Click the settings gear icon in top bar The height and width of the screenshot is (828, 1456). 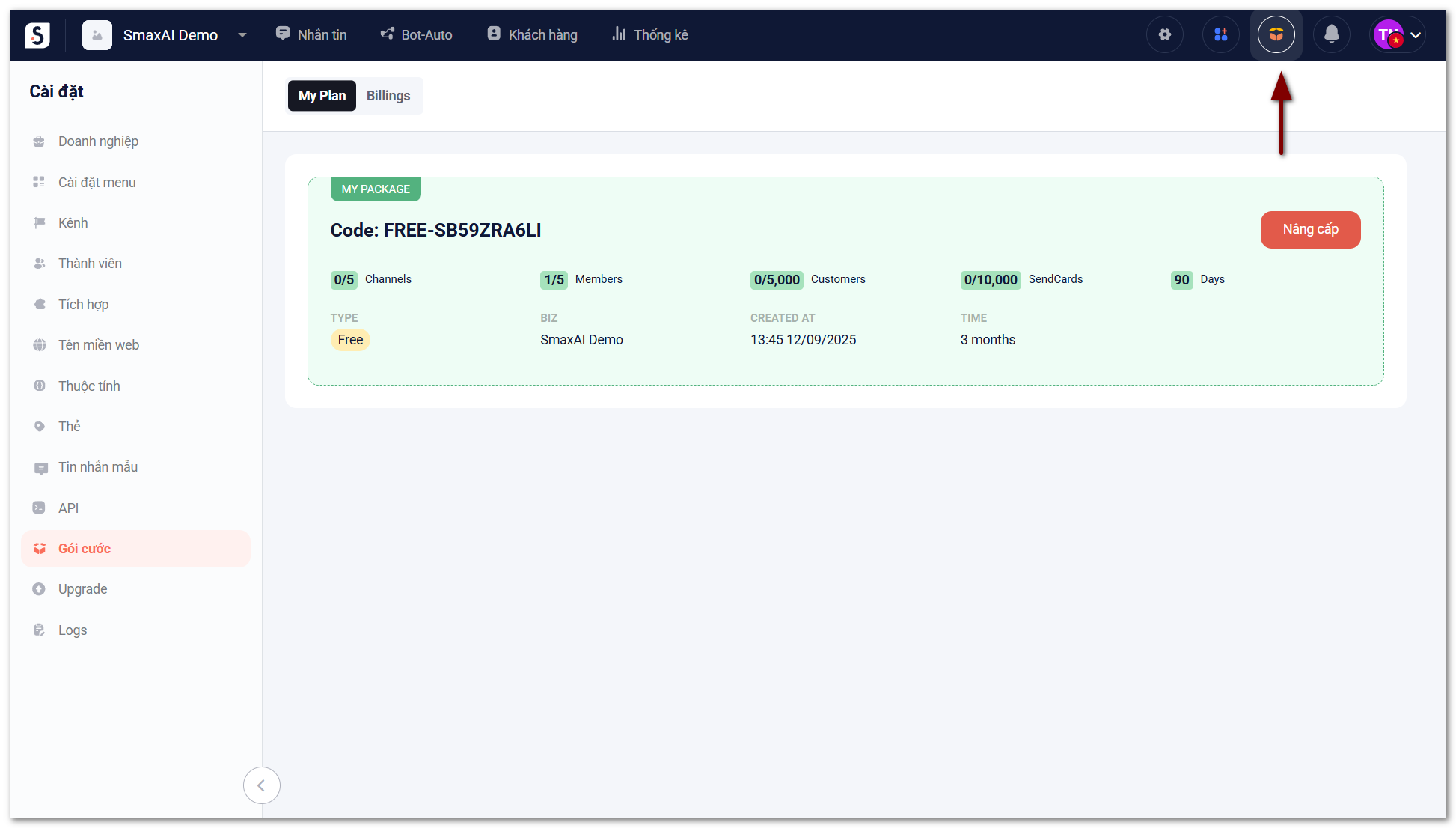1164,34
